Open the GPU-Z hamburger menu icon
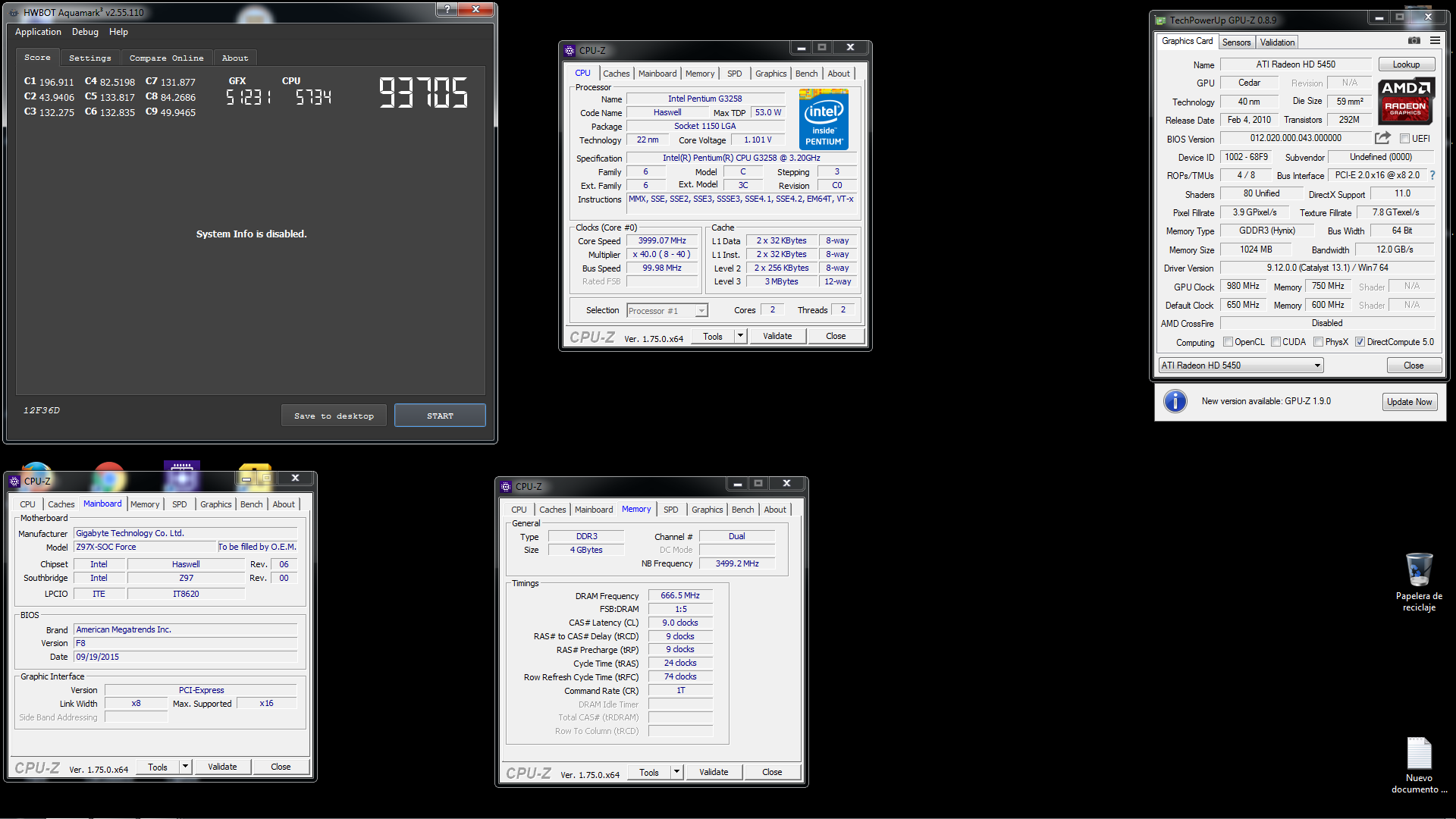The image size is (1456, 819). pyautogui.click(x=1435, y=41)
